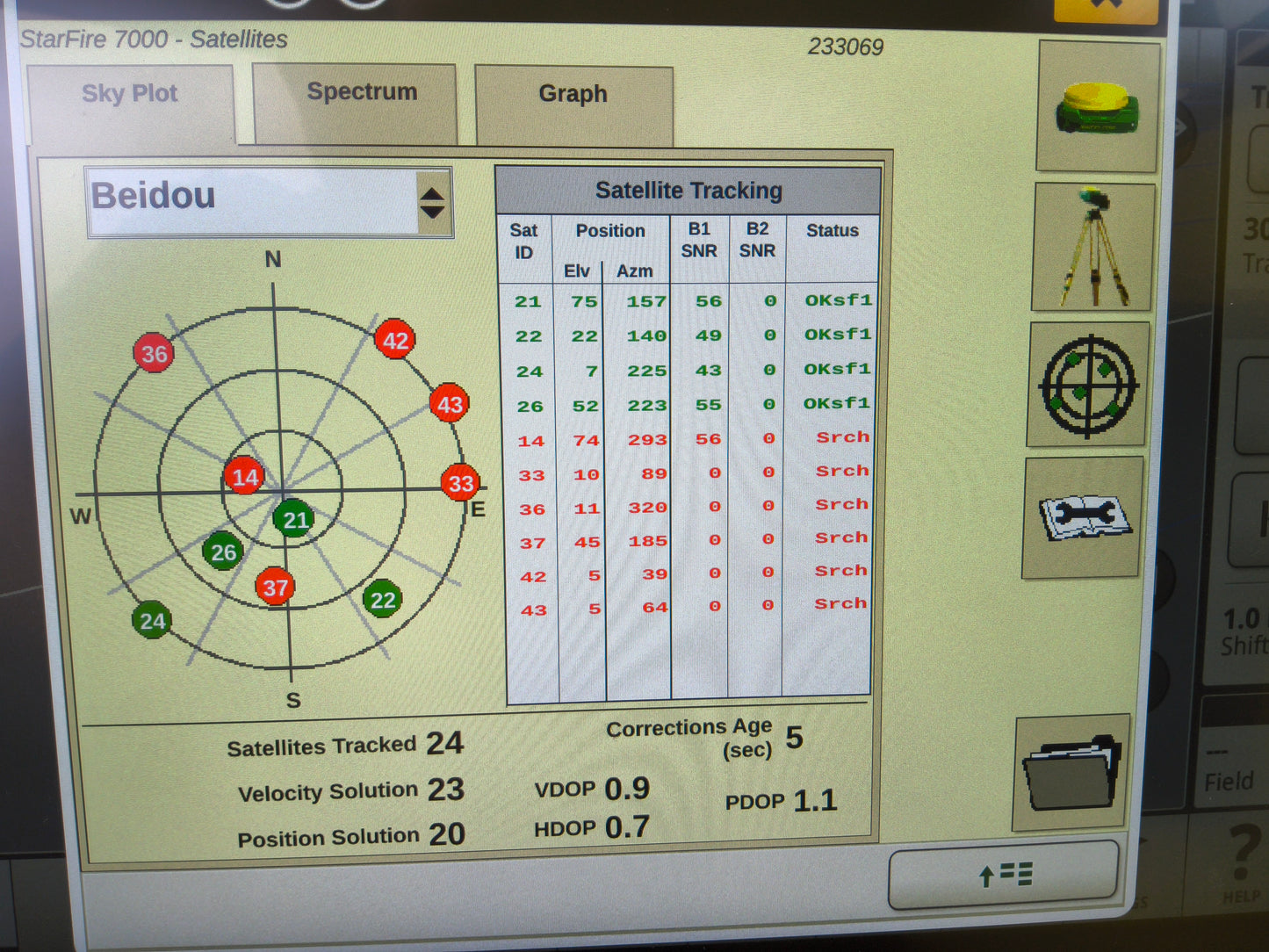Select green satellite 21 on sky plot
Screen dimensions: 1269x952
(294, 520)
